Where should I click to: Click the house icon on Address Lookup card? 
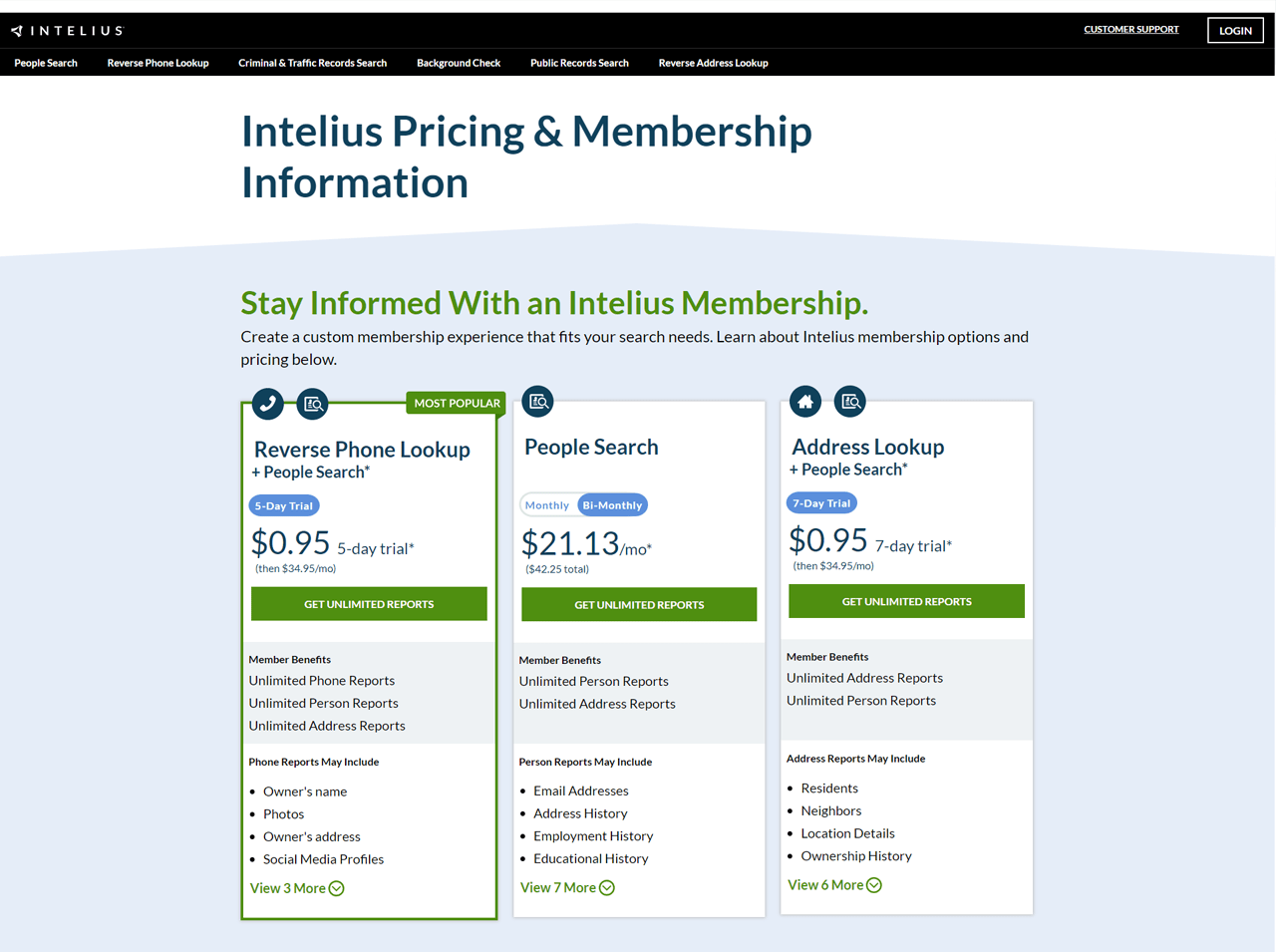coord(804,401)
